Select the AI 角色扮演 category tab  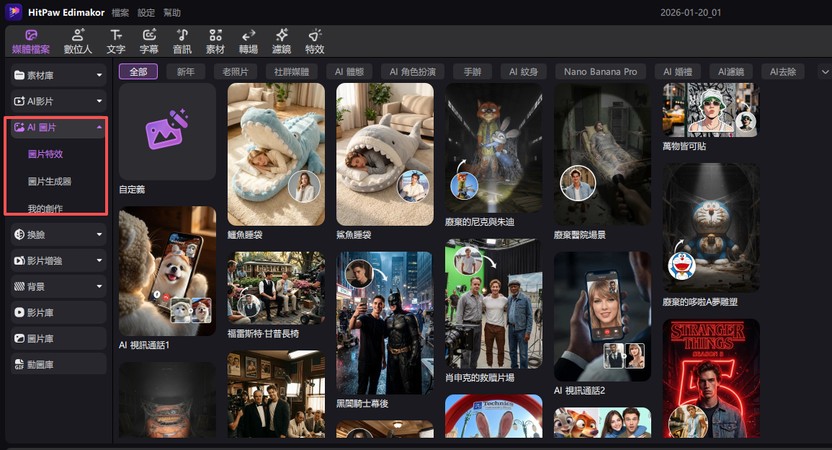pyautogui.click(x=412, y=72)
